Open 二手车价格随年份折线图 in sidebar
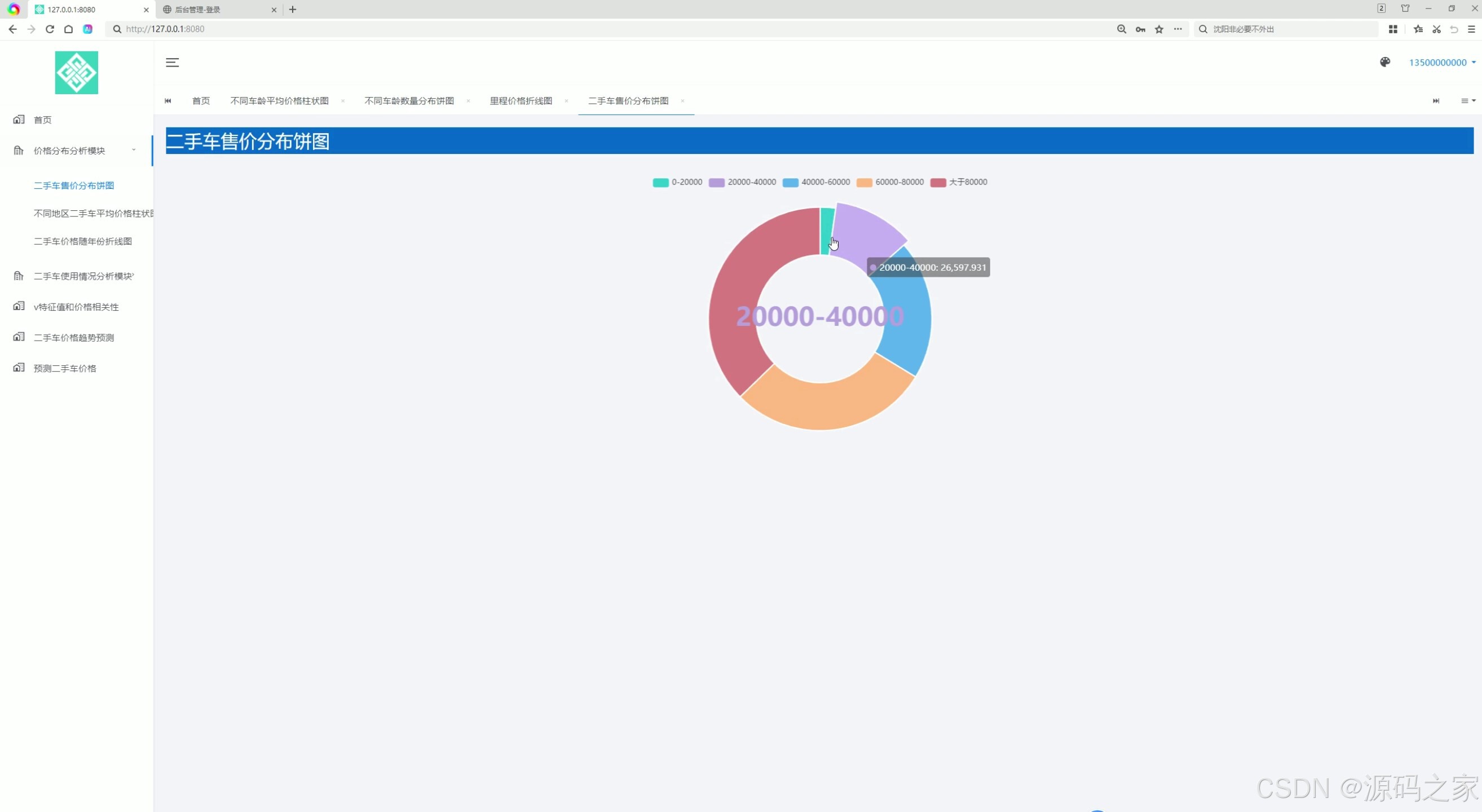 pyautogui.click(x=83, y=241)
